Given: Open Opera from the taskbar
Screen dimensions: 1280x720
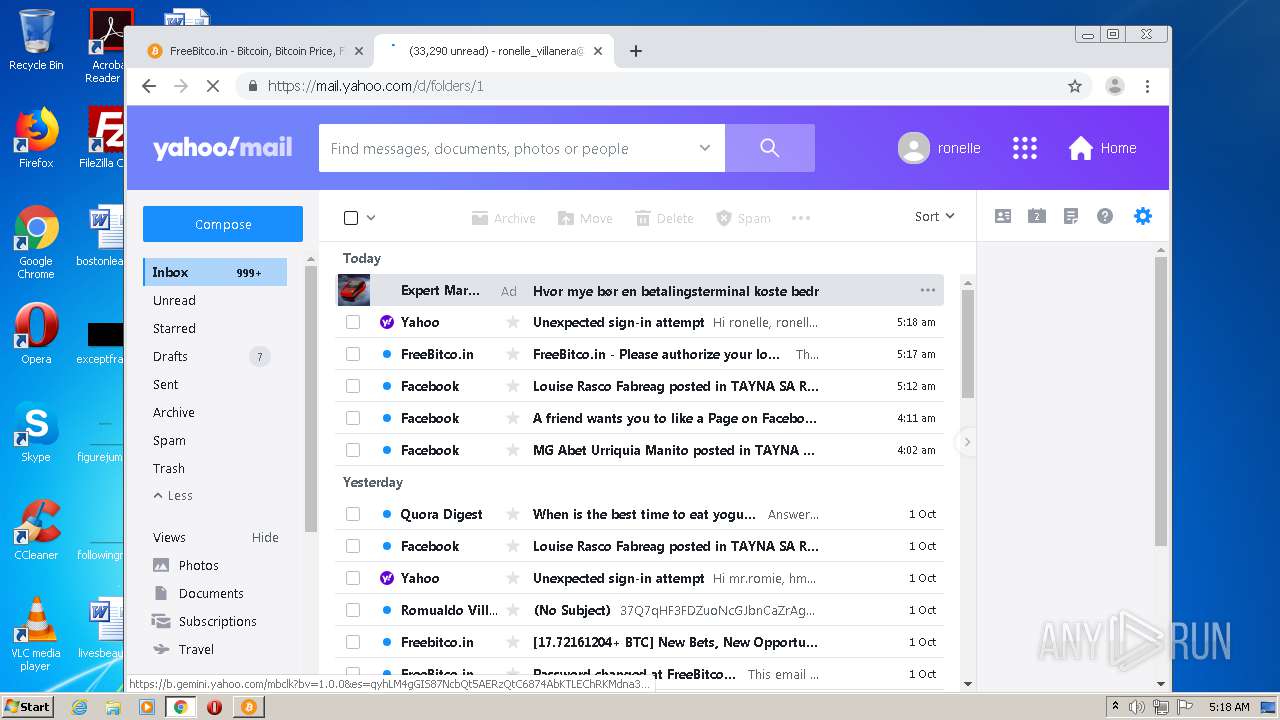Looking at the screenshot, I should pyautogui.click(x=214, y=707).
